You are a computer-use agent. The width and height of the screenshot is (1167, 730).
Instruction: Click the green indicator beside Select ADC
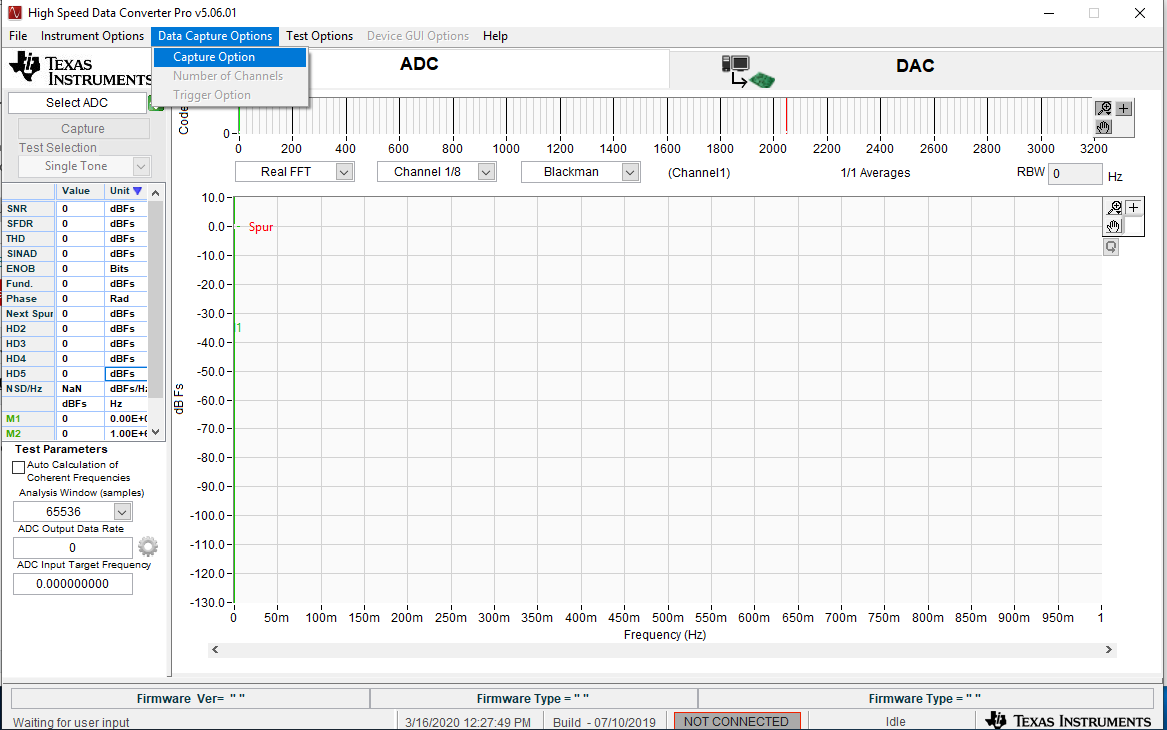pyautogui.click(x=156, y=103)
